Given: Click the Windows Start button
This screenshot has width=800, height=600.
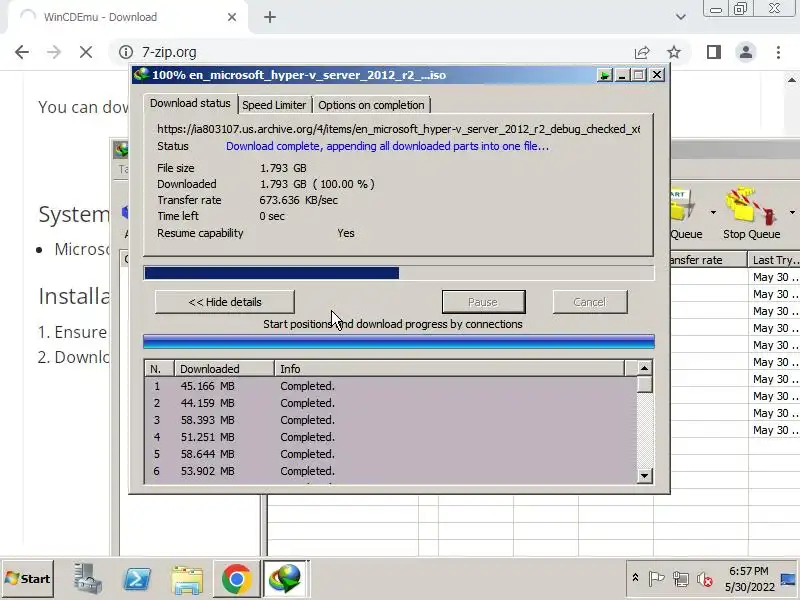Looking at the screenshot, I should 28,579.
